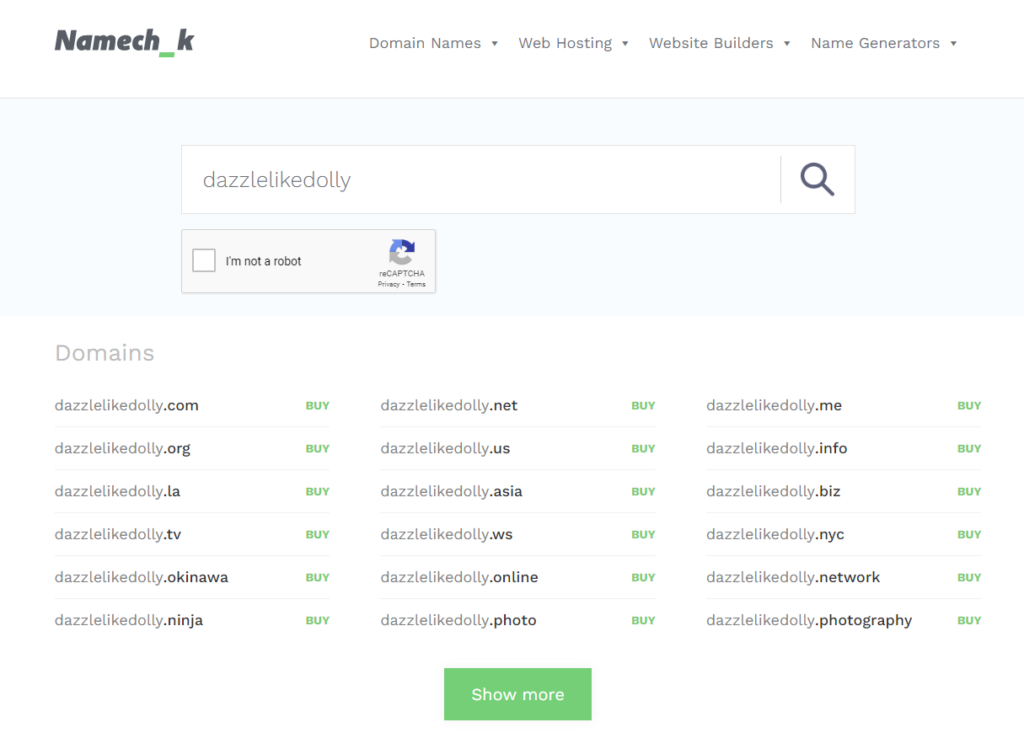
Task: Select the dazzlelikedolly.info domain name
Action: coord(776,449)
